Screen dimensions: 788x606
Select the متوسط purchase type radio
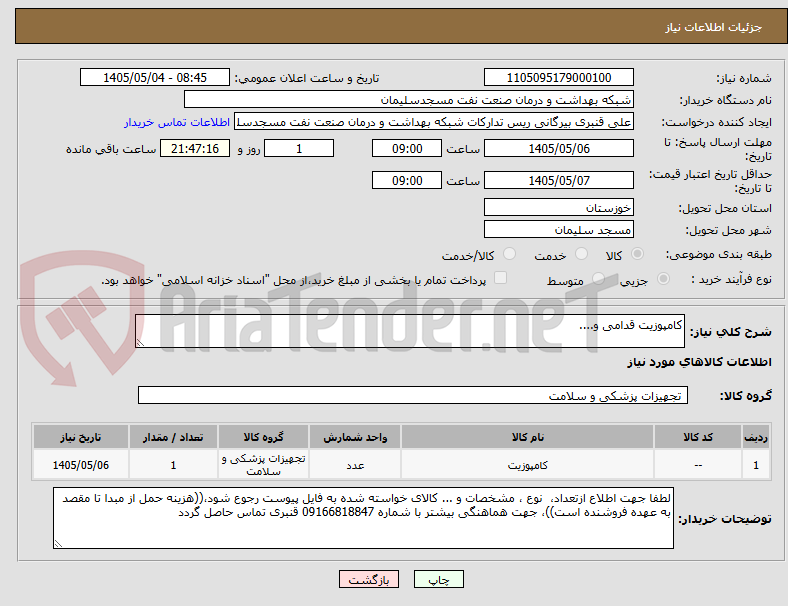coord(598,278)
